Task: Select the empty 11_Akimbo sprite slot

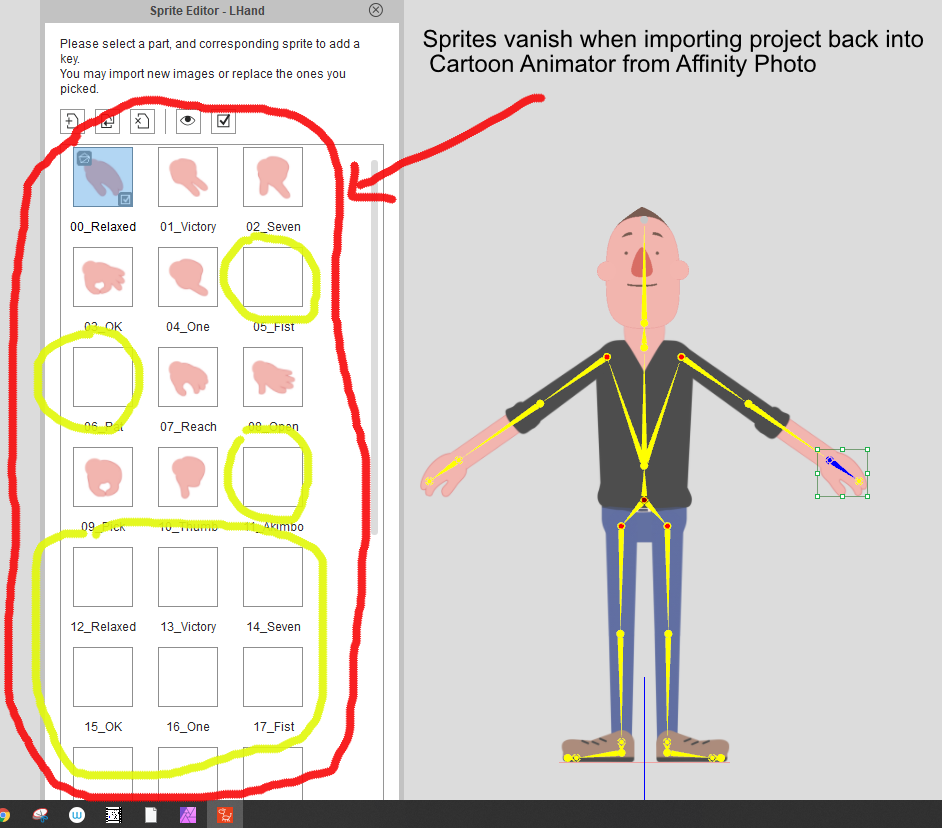Action: pos(273,477)
